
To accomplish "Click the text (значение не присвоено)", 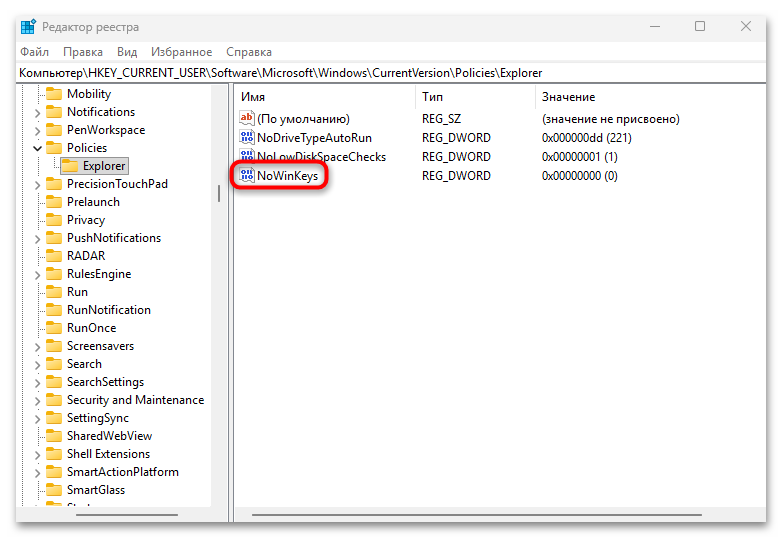I will (x=610, y=119).
